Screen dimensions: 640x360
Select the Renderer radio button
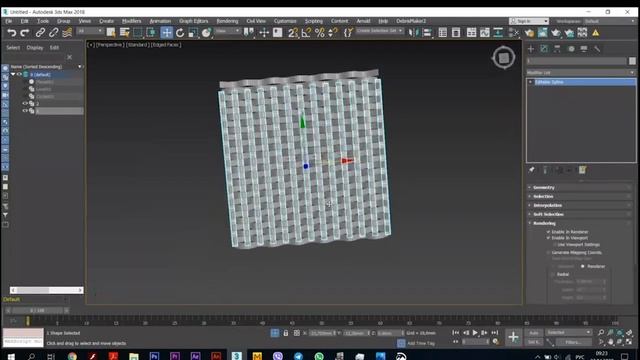[583, 266]
